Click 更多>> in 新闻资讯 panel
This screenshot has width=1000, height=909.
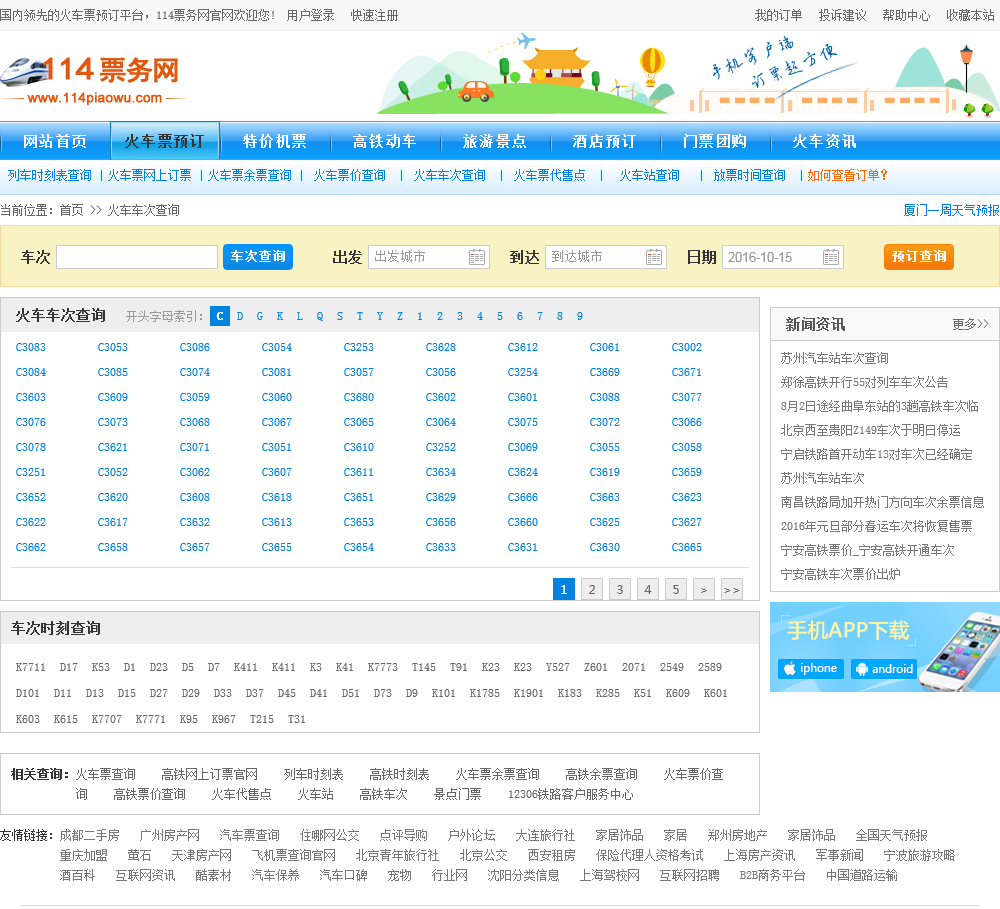click(970, 324)
